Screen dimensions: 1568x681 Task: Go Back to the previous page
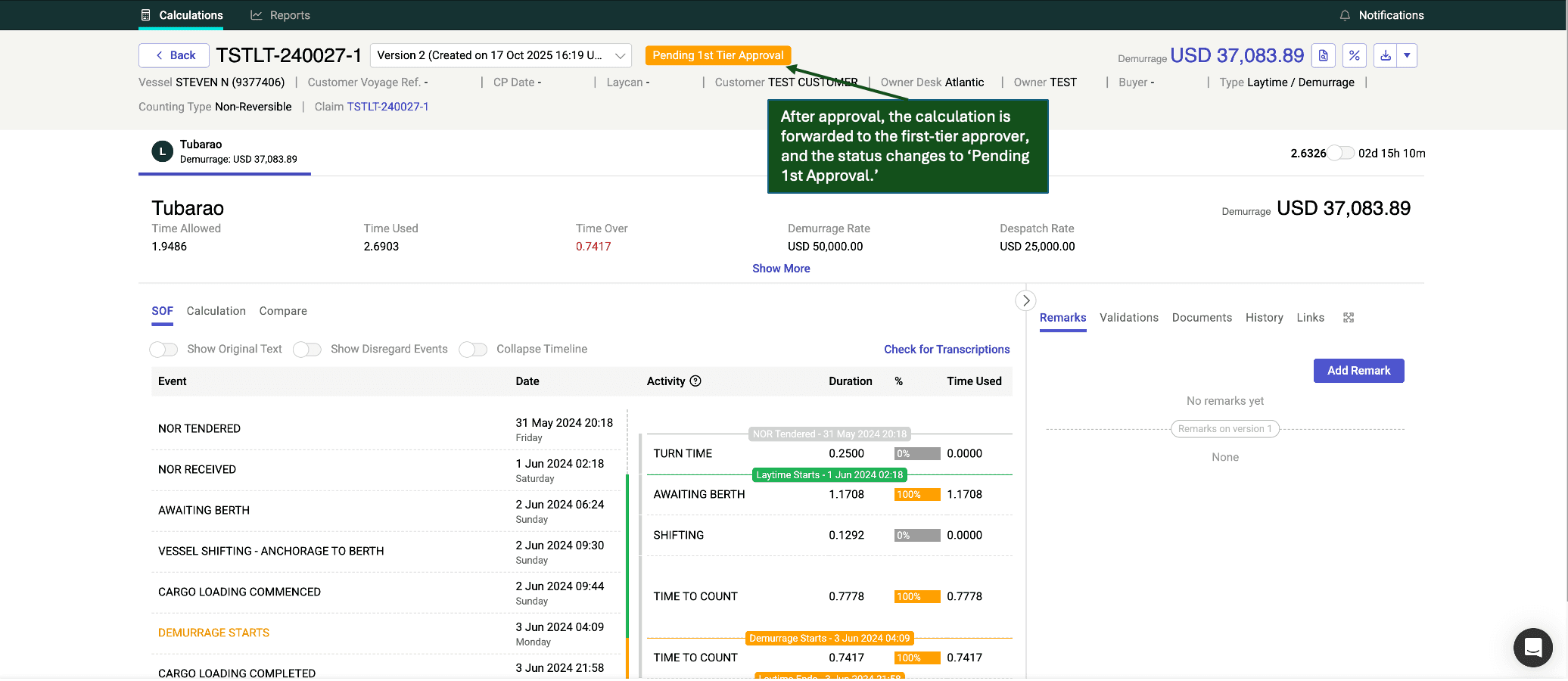coord(174,55)
